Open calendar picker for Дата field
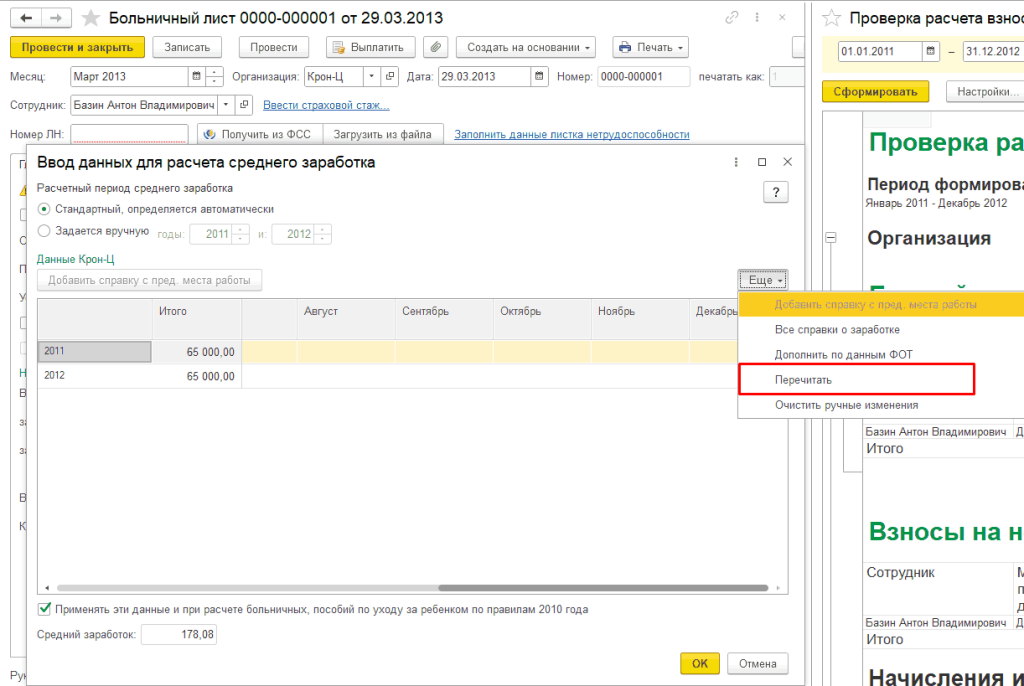The width and height of the screenshot is (1024, 686). (x=540, y=77)
